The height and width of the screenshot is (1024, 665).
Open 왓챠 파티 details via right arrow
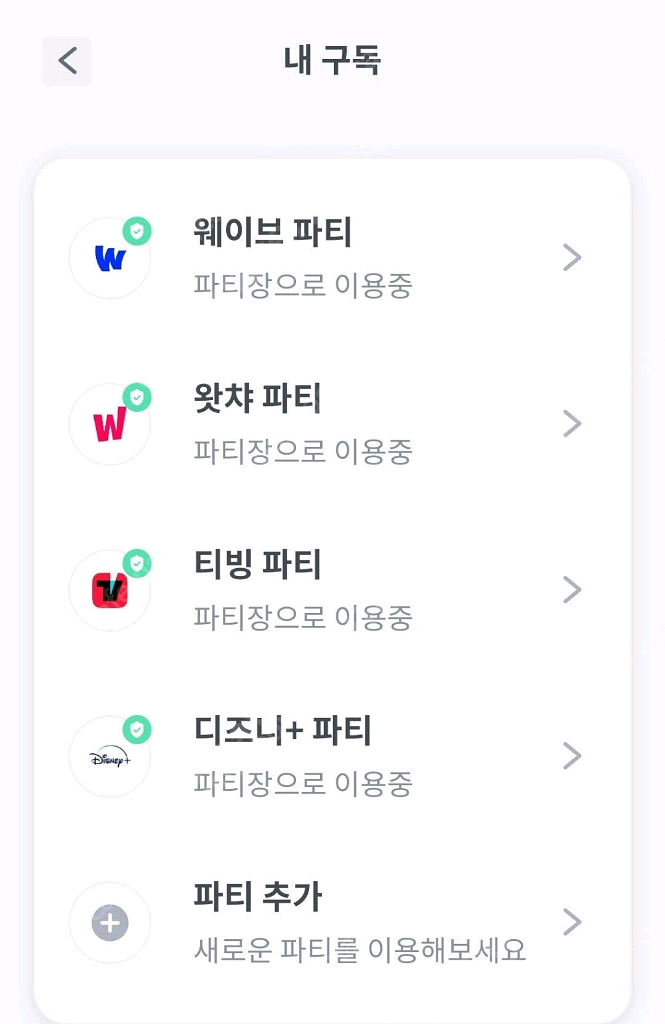(x=573, y=424)
